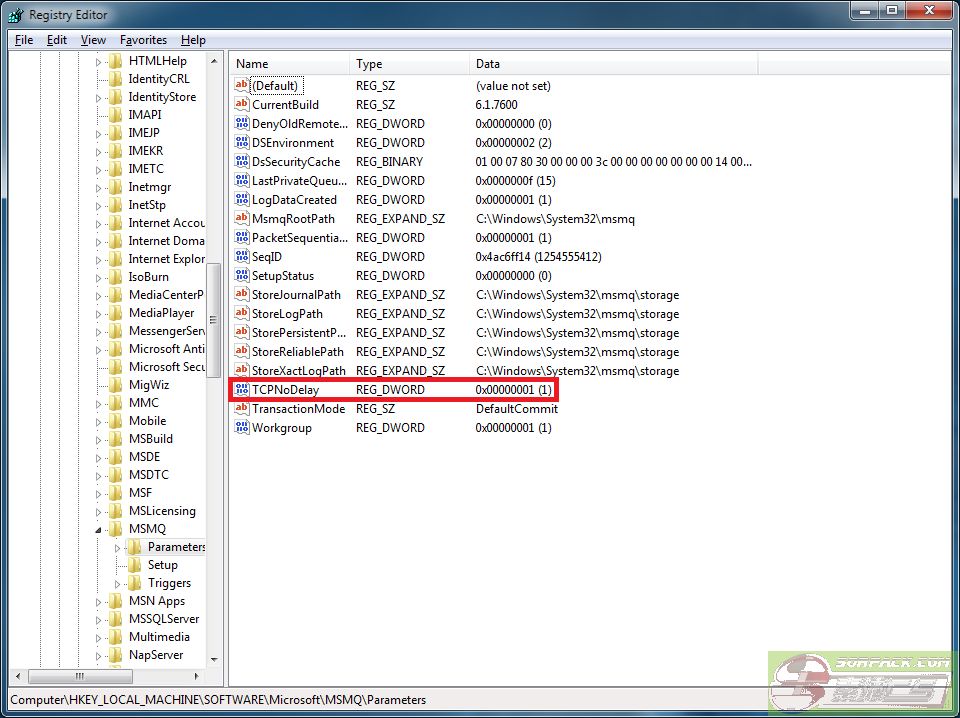960x718 pixels.
Task: Expand the Triggers subkey arrow
Action: [x=118, y=584]
